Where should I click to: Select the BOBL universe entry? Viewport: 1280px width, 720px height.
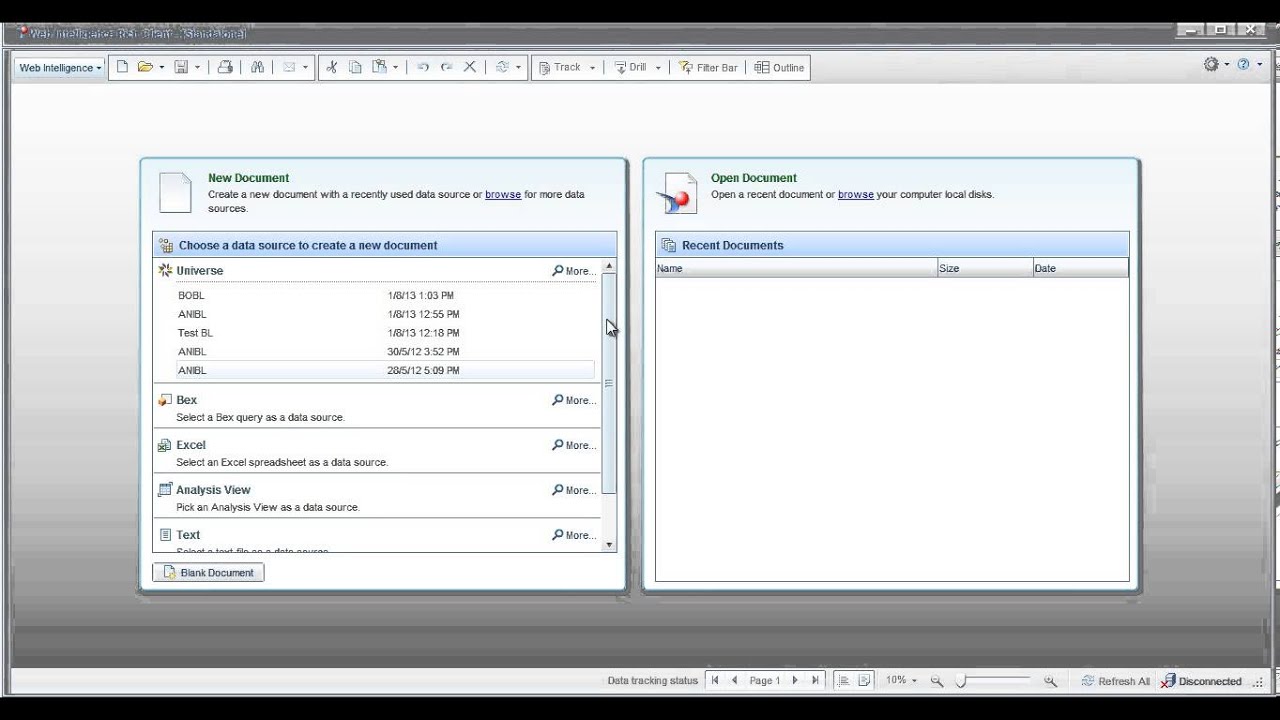[385, 296]
